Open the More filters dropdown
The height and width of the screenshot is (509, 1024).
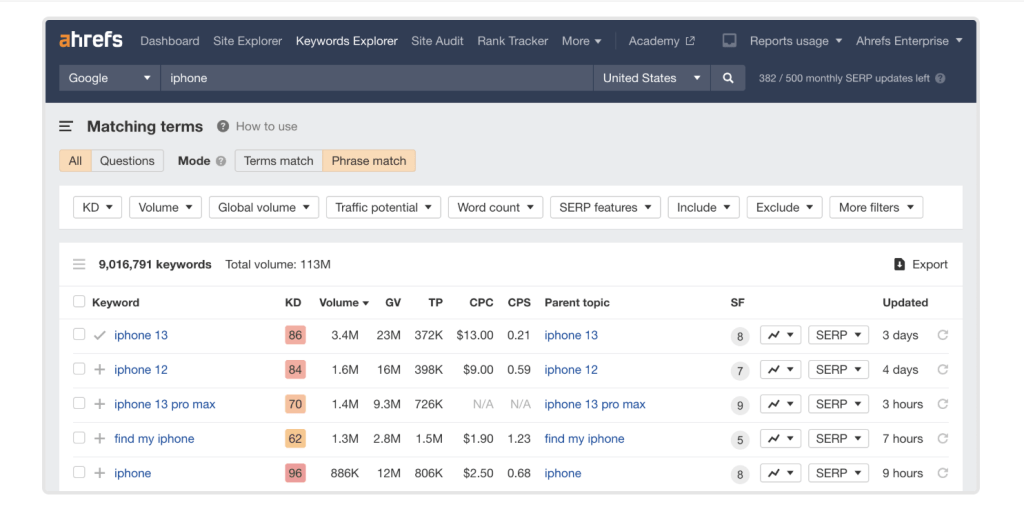point(876,207)
